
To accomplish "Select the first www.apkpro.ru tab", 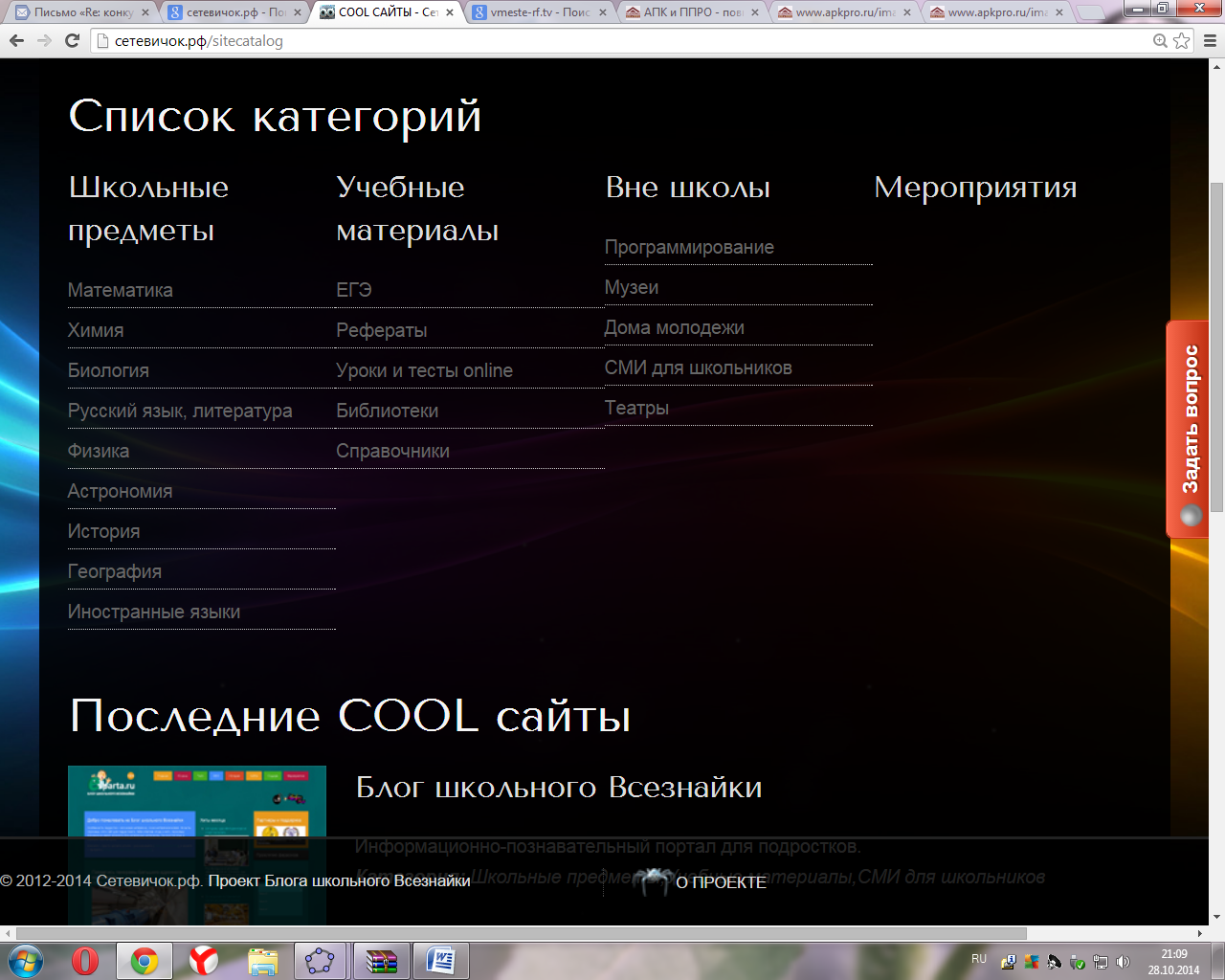I will (843, 12).
